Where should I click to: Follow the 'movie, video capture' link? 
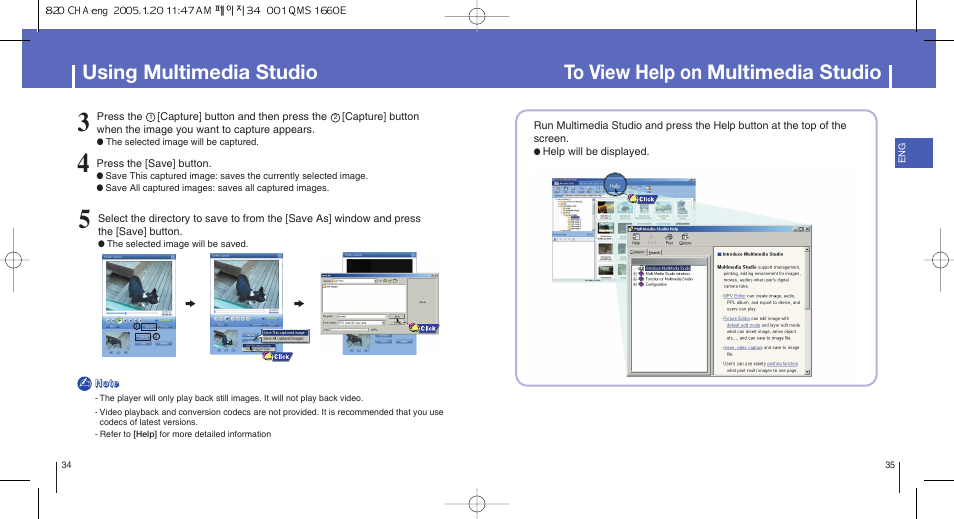(x=743, y=347)
